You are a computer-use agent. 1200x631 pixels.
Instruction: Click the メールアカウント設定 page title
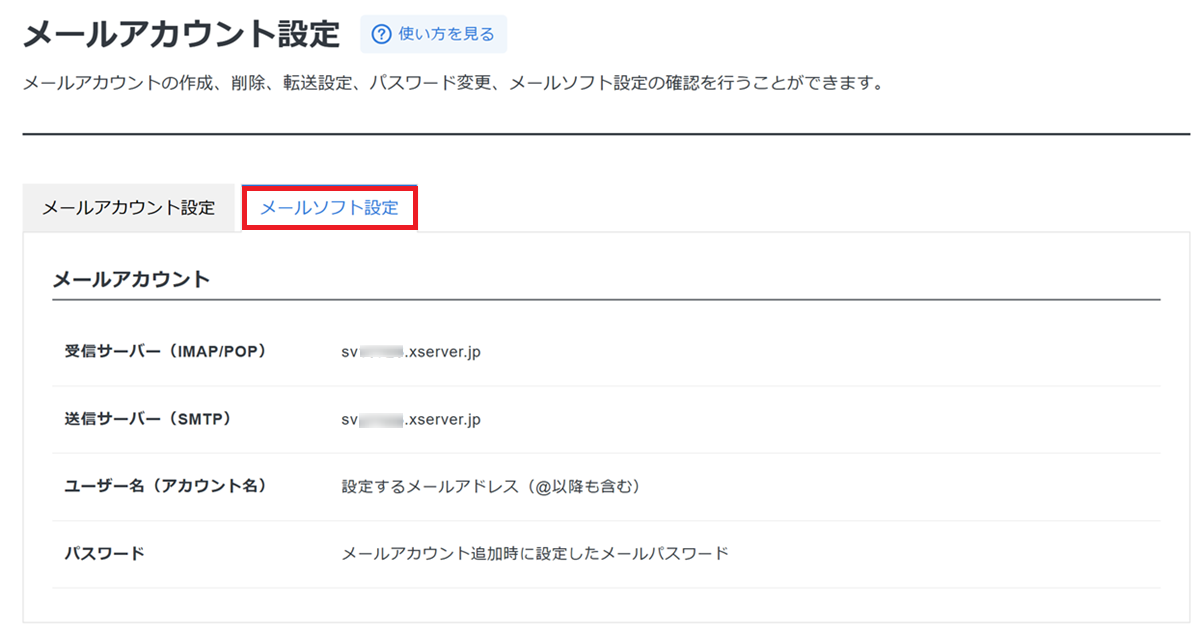pos(181,35)
